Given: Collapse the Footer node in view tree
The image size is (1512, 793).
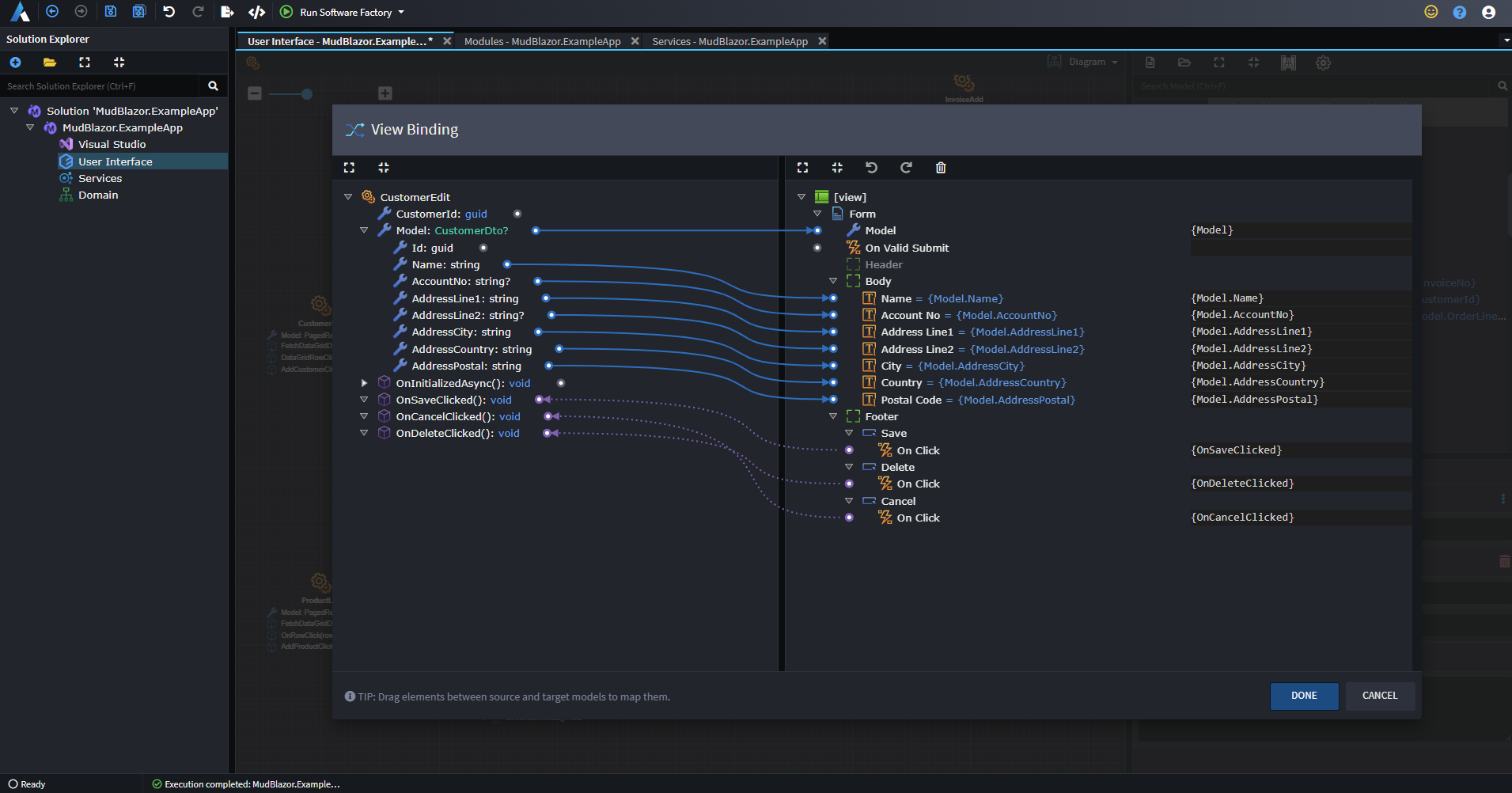Looking at the screenshot, I should pos(833,416).
